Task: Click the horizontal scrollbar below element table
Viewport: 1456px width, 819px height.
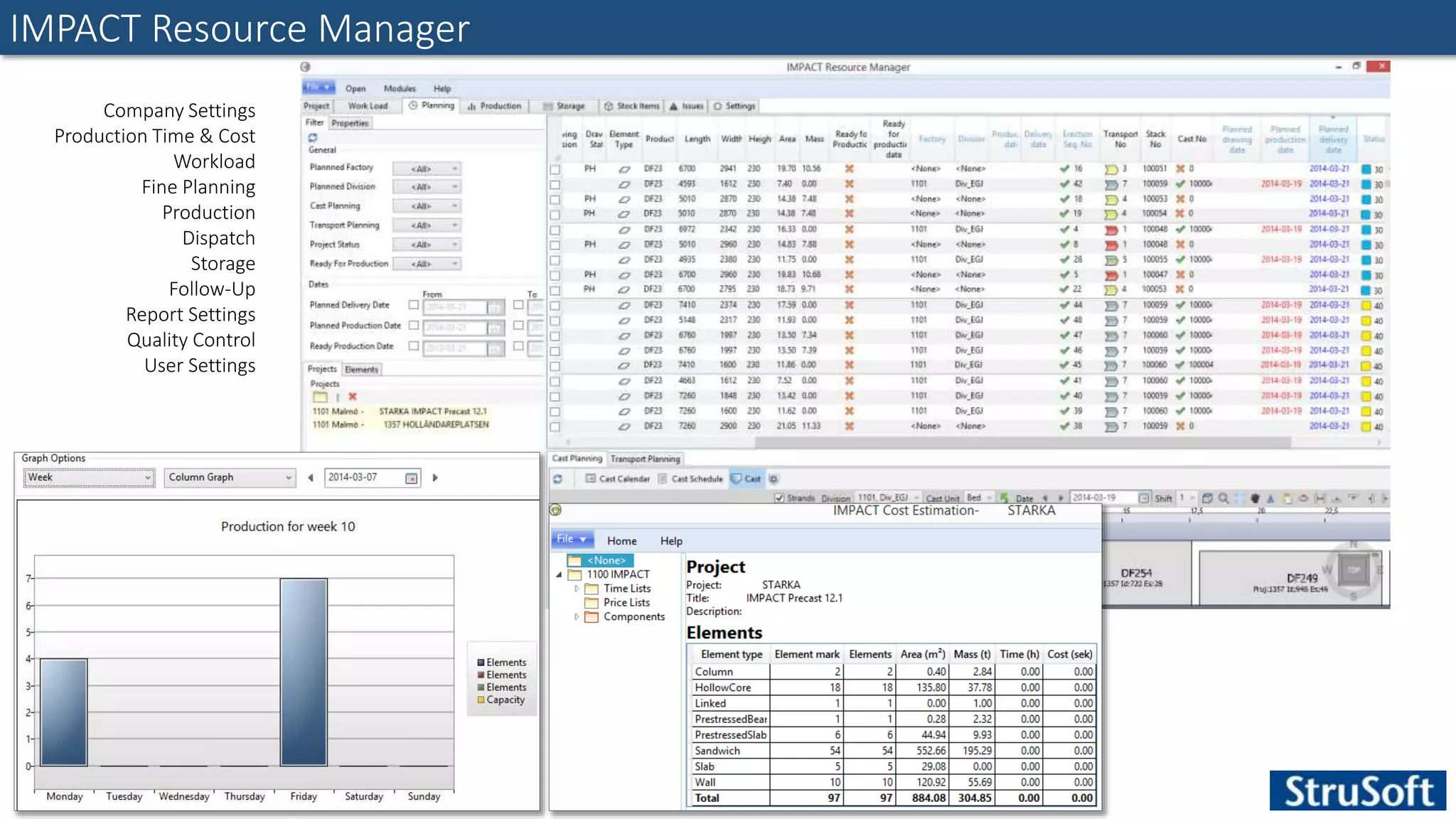Action: [1022, 442]
